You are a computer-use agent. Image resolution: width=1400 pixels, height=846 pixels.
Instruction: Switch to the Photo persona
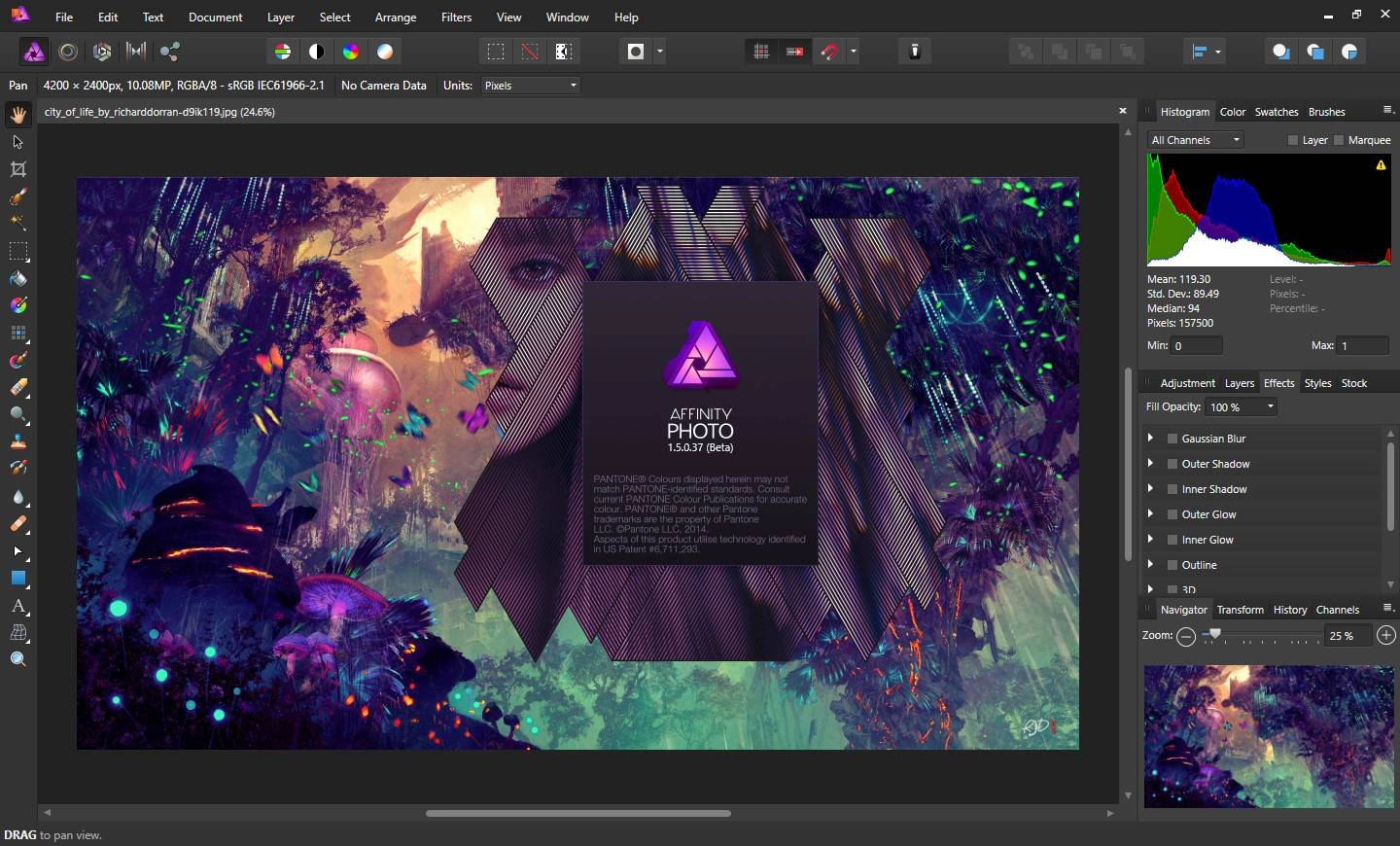coord(34,52)
